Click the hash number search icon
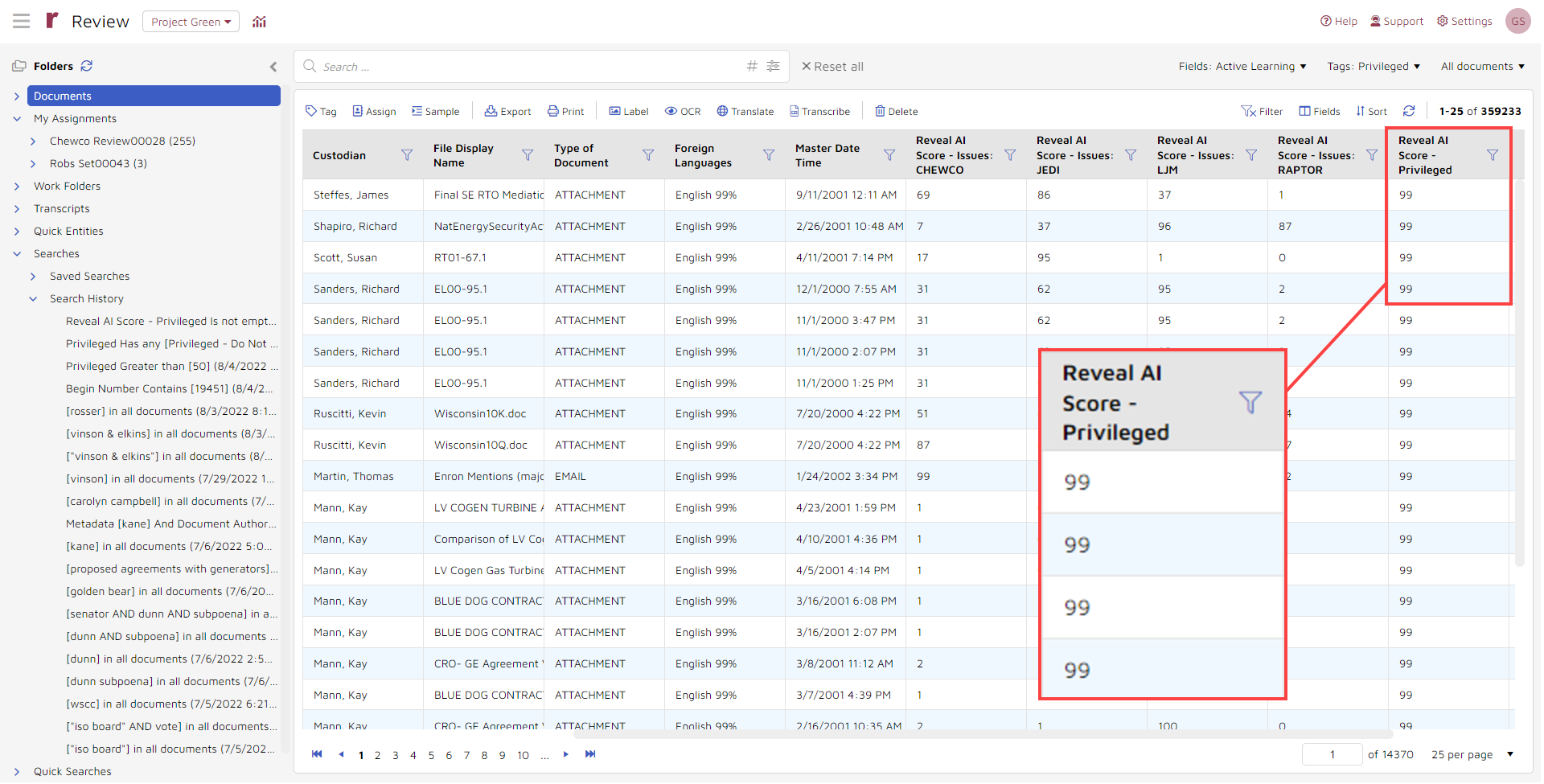This screenshot has height=784, width=1544. coord(752,66)
